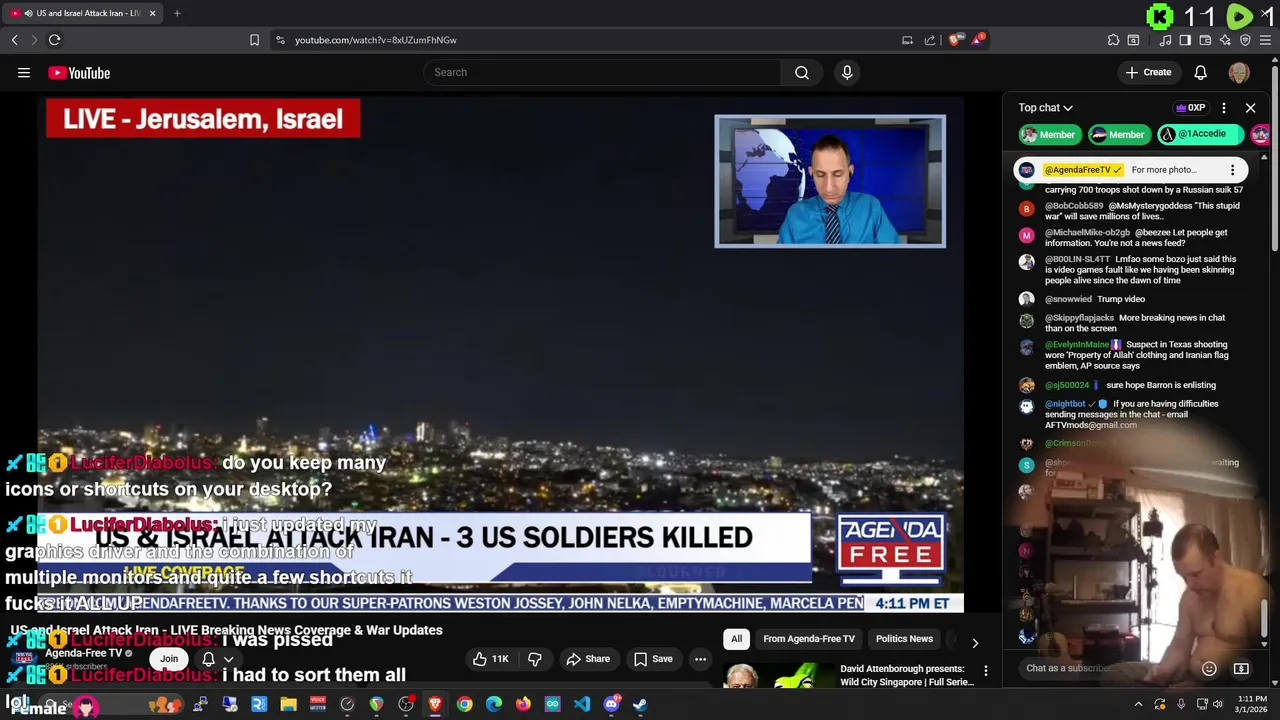
Task: Open Brave Wallet icon
Action: tap(1205, 40)
